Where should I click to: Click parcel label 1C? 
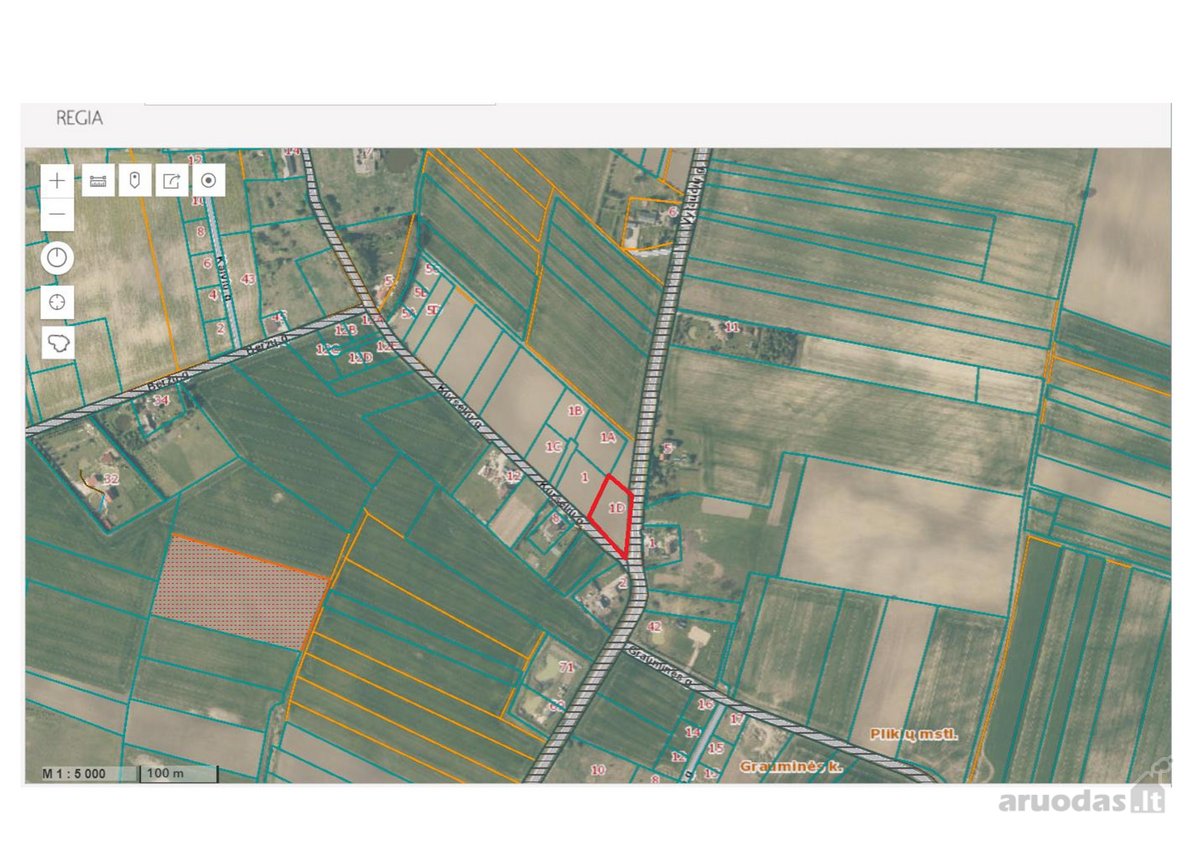point(556,447)
